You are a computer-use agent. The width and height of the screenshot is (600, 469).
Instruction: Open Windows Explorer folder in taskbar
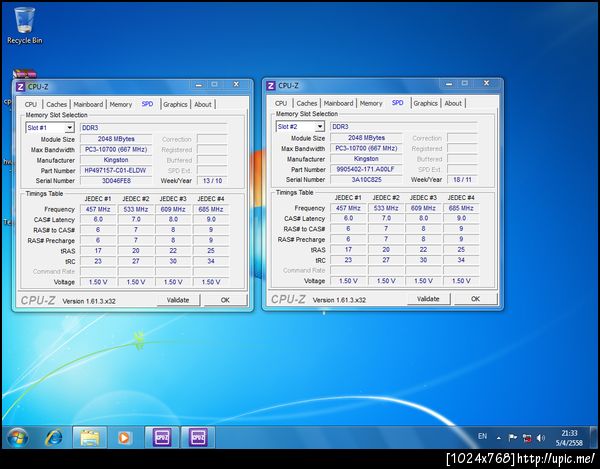(89, 437)
